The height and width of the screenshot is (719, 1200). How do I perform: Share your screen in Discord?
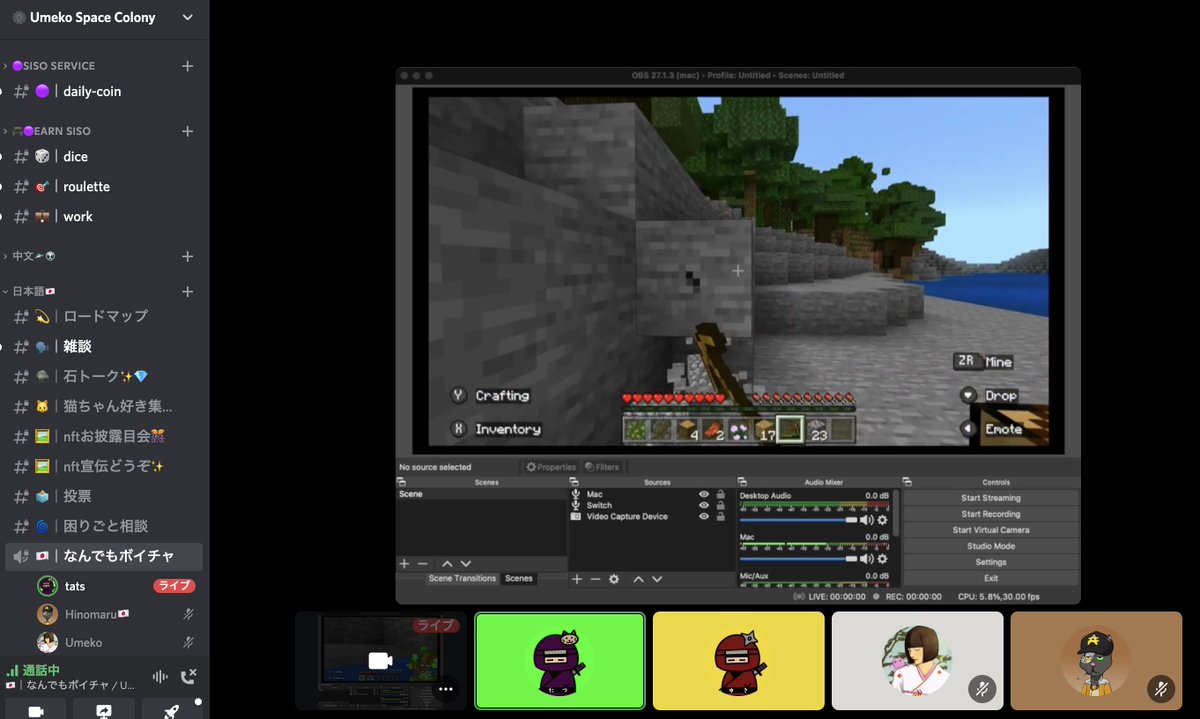tap(104, 711)
